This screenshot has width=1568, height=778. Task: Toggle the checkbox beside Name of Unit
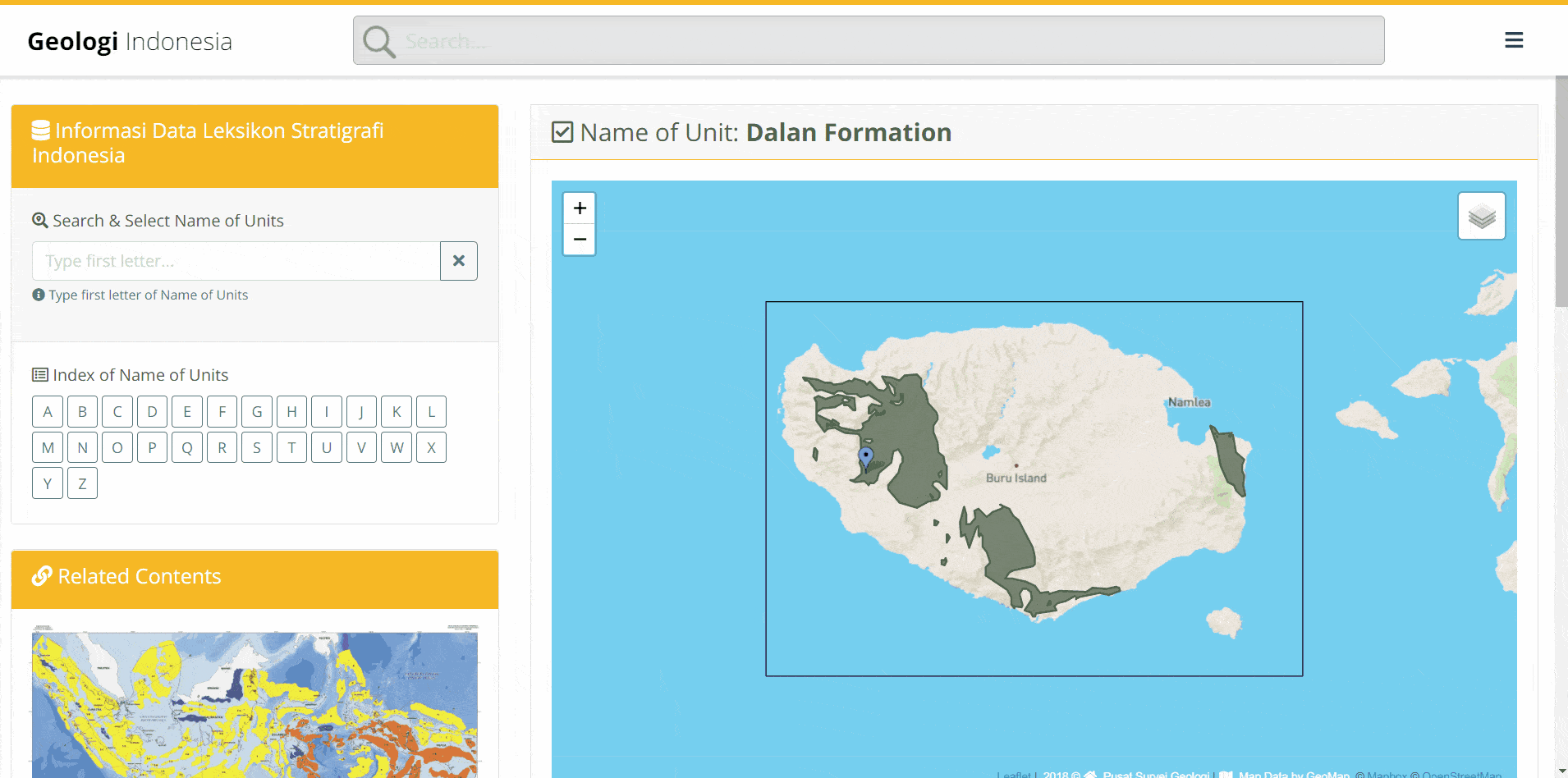point(562,131)
